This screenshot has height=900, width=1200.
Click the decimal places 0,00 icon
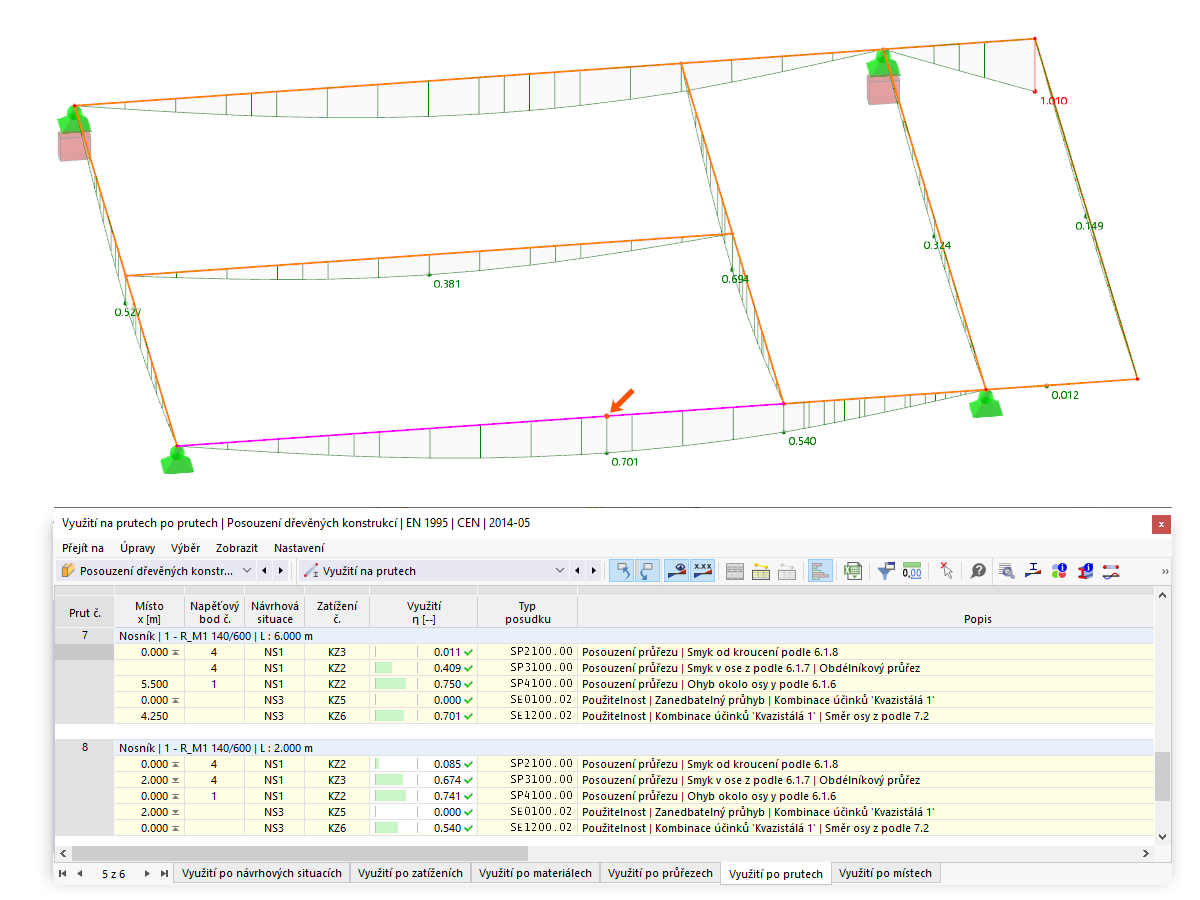point(911,571)
